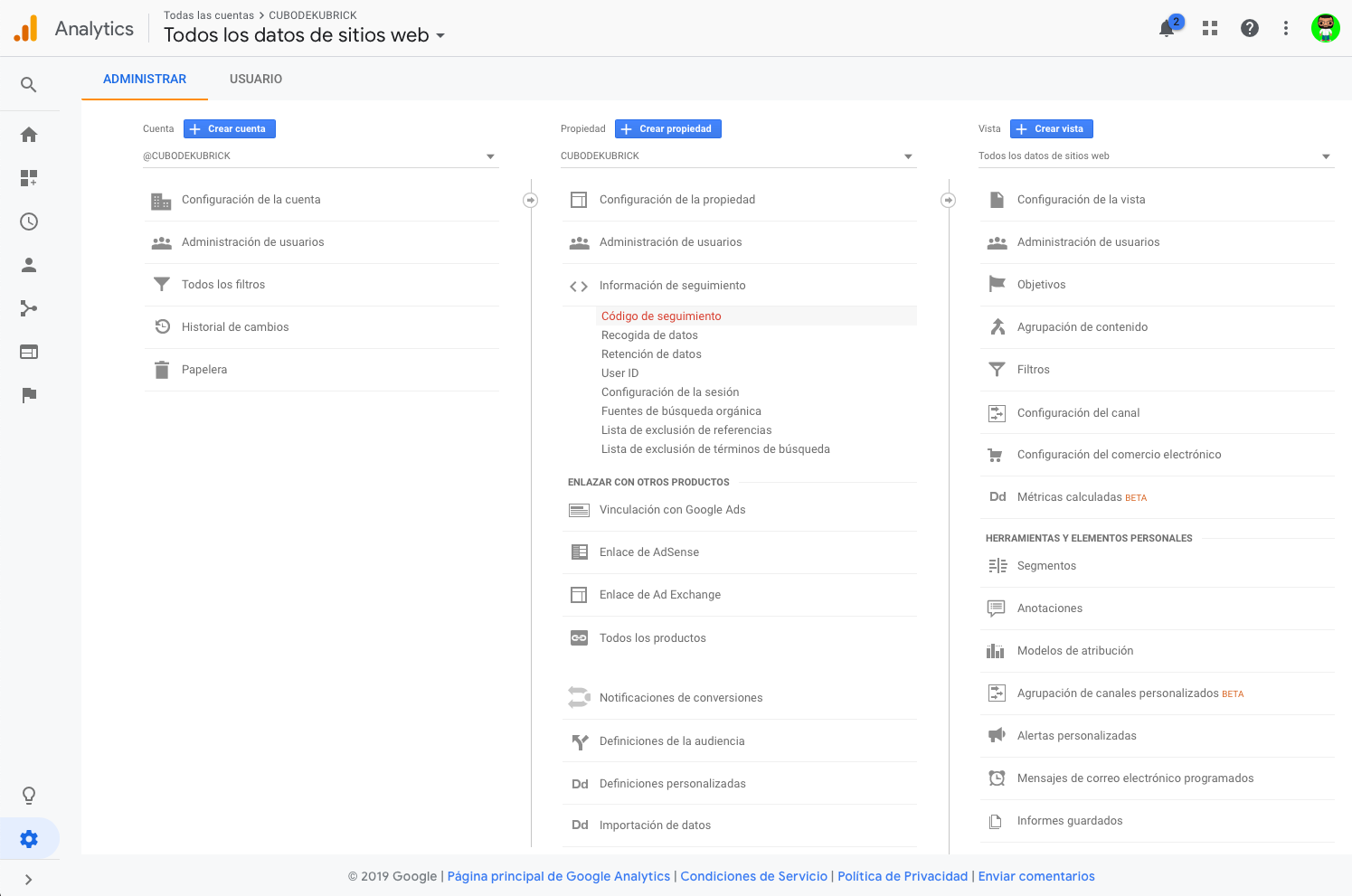Screen dimensions: 1352x896
Task: Select Retención de datos submenu item
Action: 651,354
